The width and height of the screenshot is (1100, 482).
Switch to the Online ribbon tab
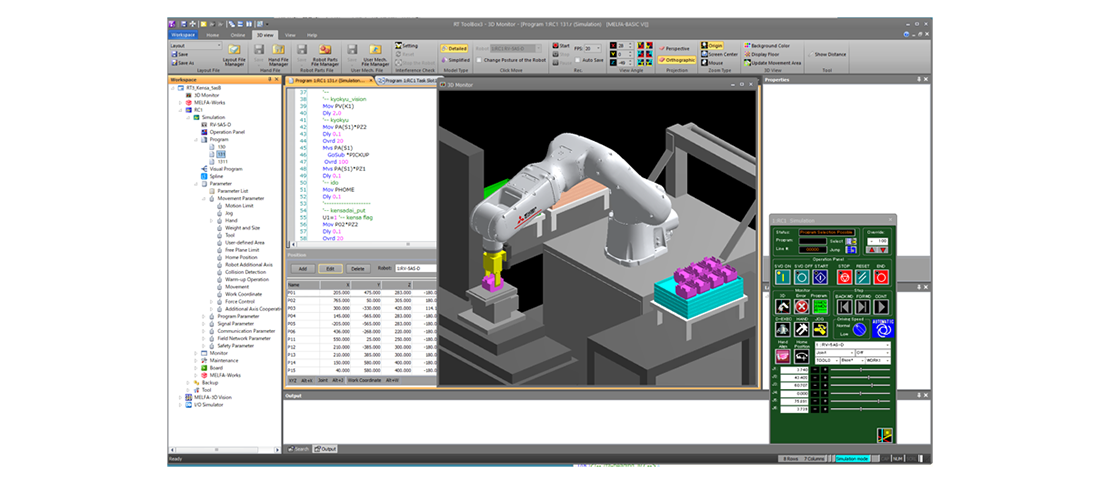[x=238, y=34]
